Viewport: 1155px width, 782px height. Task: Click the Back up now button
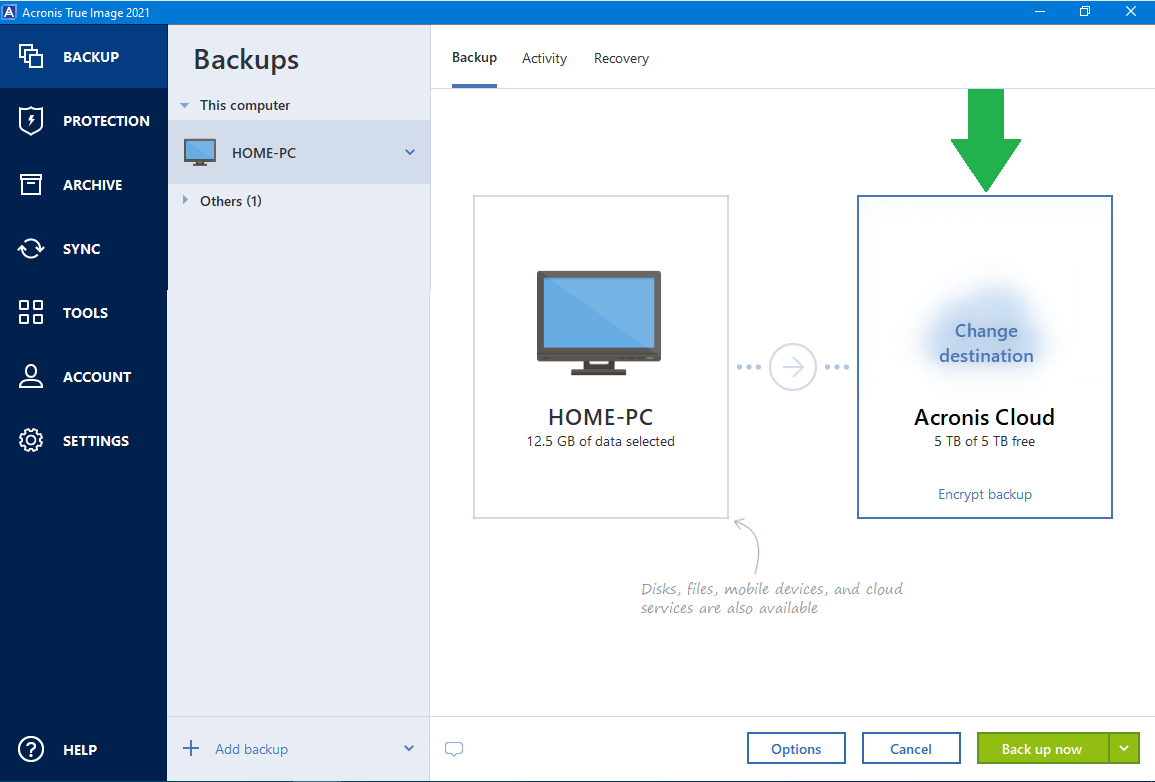click(x=1042, y=748)
